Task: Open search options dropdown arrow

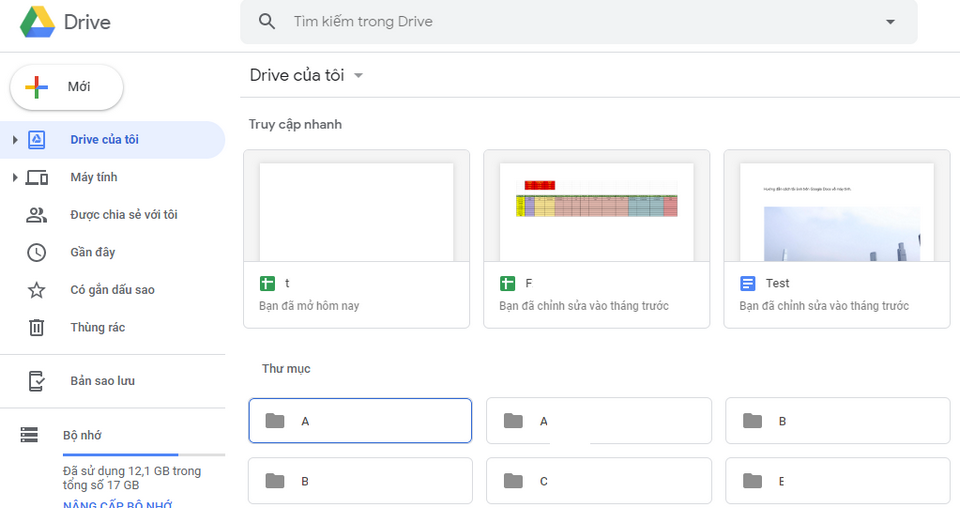Action: coord(890,22)
